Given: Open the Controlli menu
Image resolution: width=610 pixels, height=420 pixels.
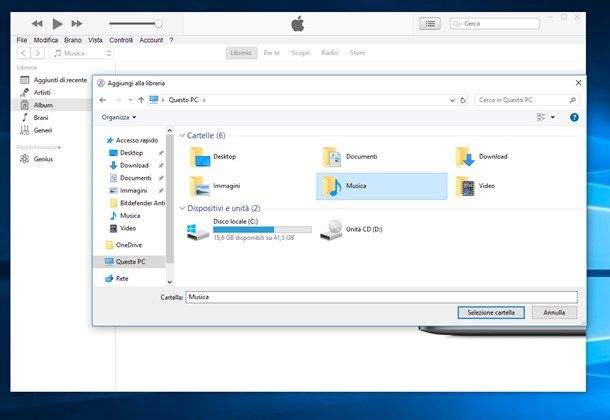Looking at the screenshot, I should (121, 40).
